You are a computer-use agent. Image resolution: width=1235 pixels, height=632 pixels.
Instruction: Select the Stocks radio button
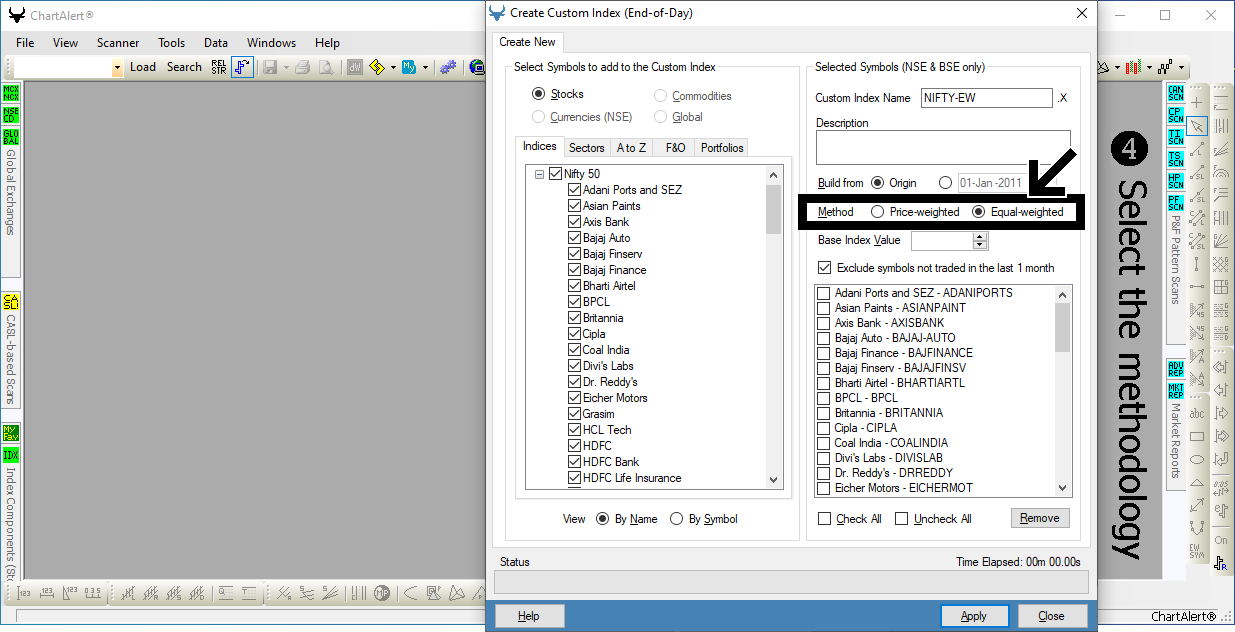(x=539, y=94)
